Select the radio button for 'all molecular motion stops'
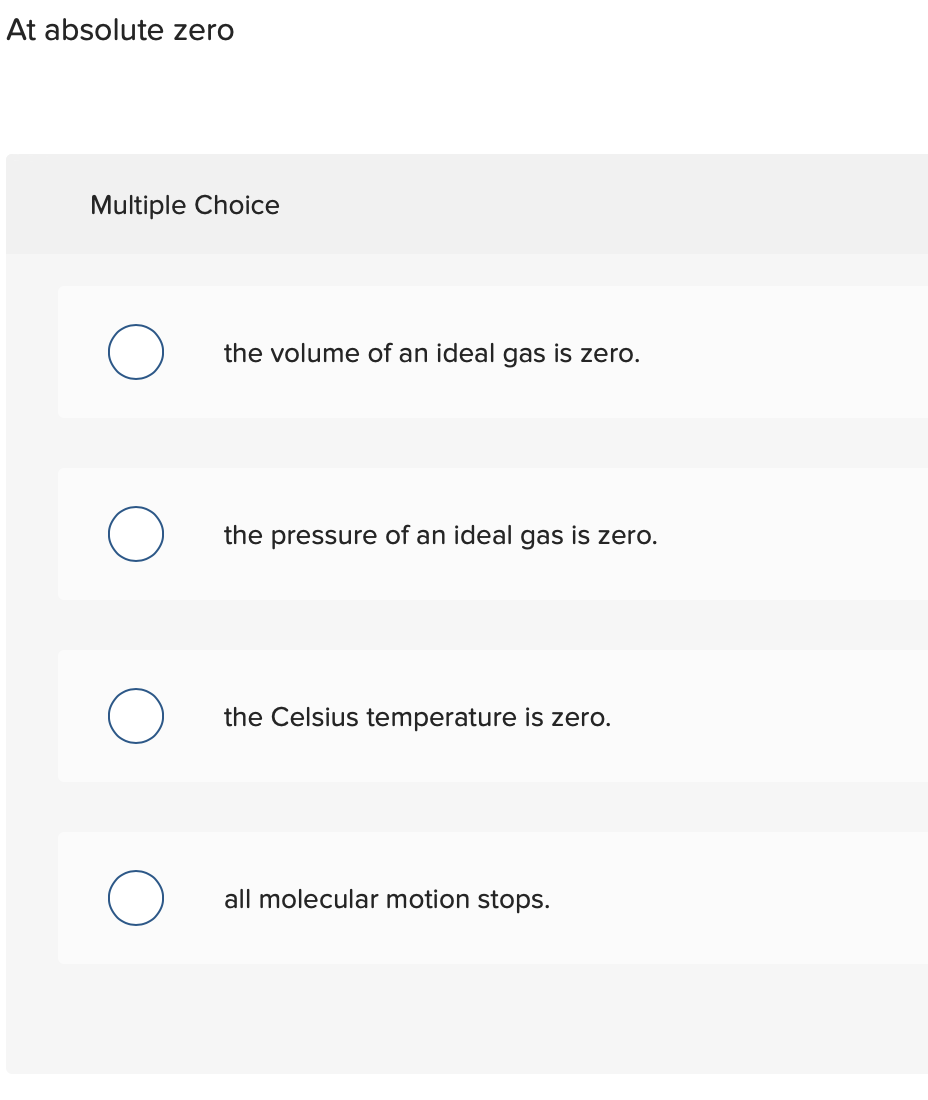This screenshot has height=1100, width=928. click(135, 898)
